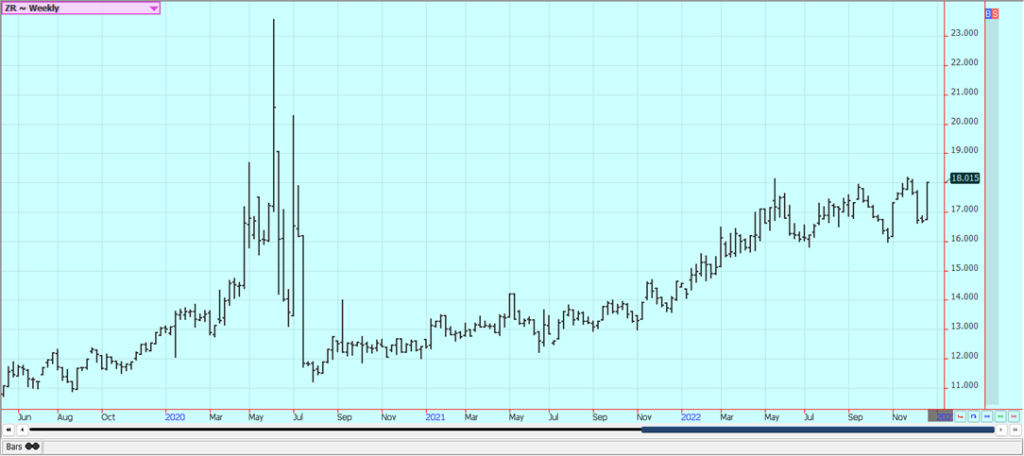Click the 11.000 price axis label
The height and width of the screenshot is (456, 1024).
pyautogui.click(x=965, y=385)
